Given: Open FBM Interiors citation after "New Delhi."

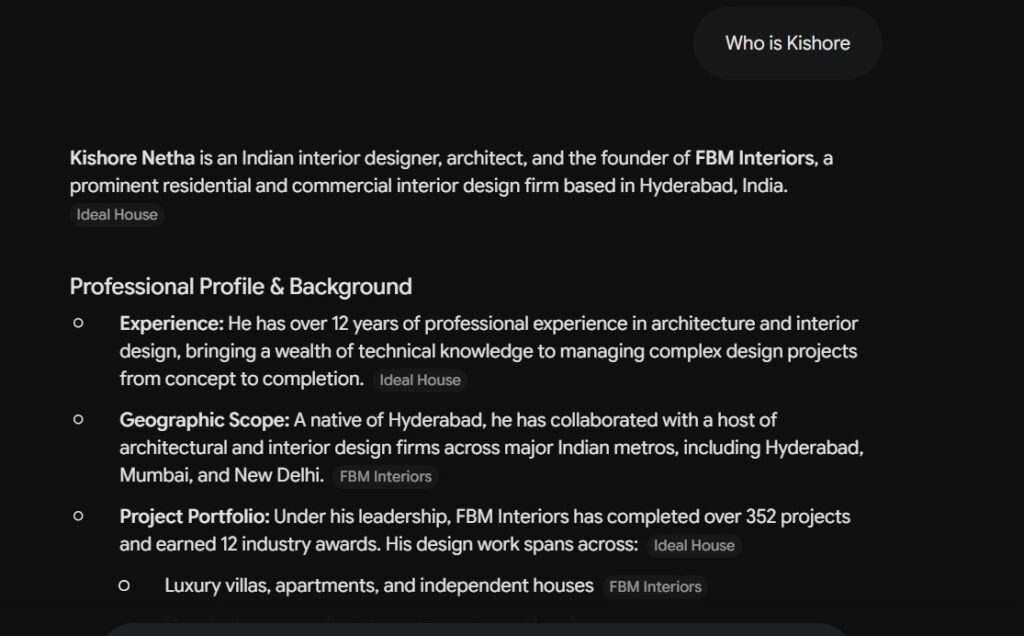Looking at the screenshot, I should (x=385, y=477).
